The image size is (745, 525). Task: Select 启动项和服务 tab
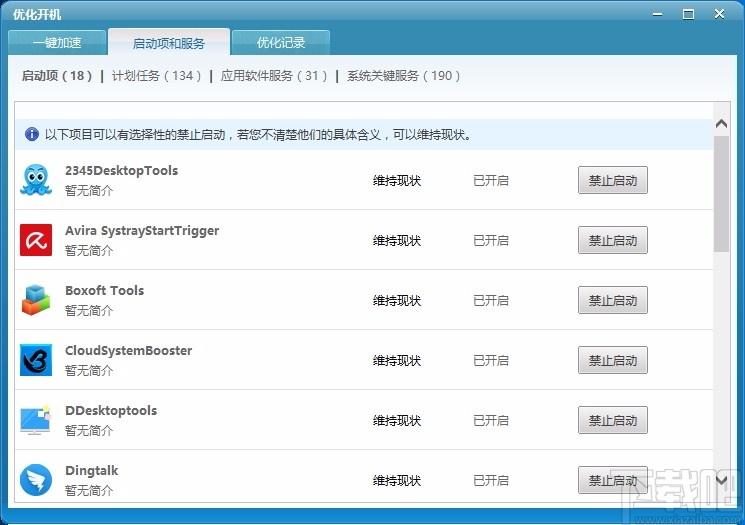(169, 43)
